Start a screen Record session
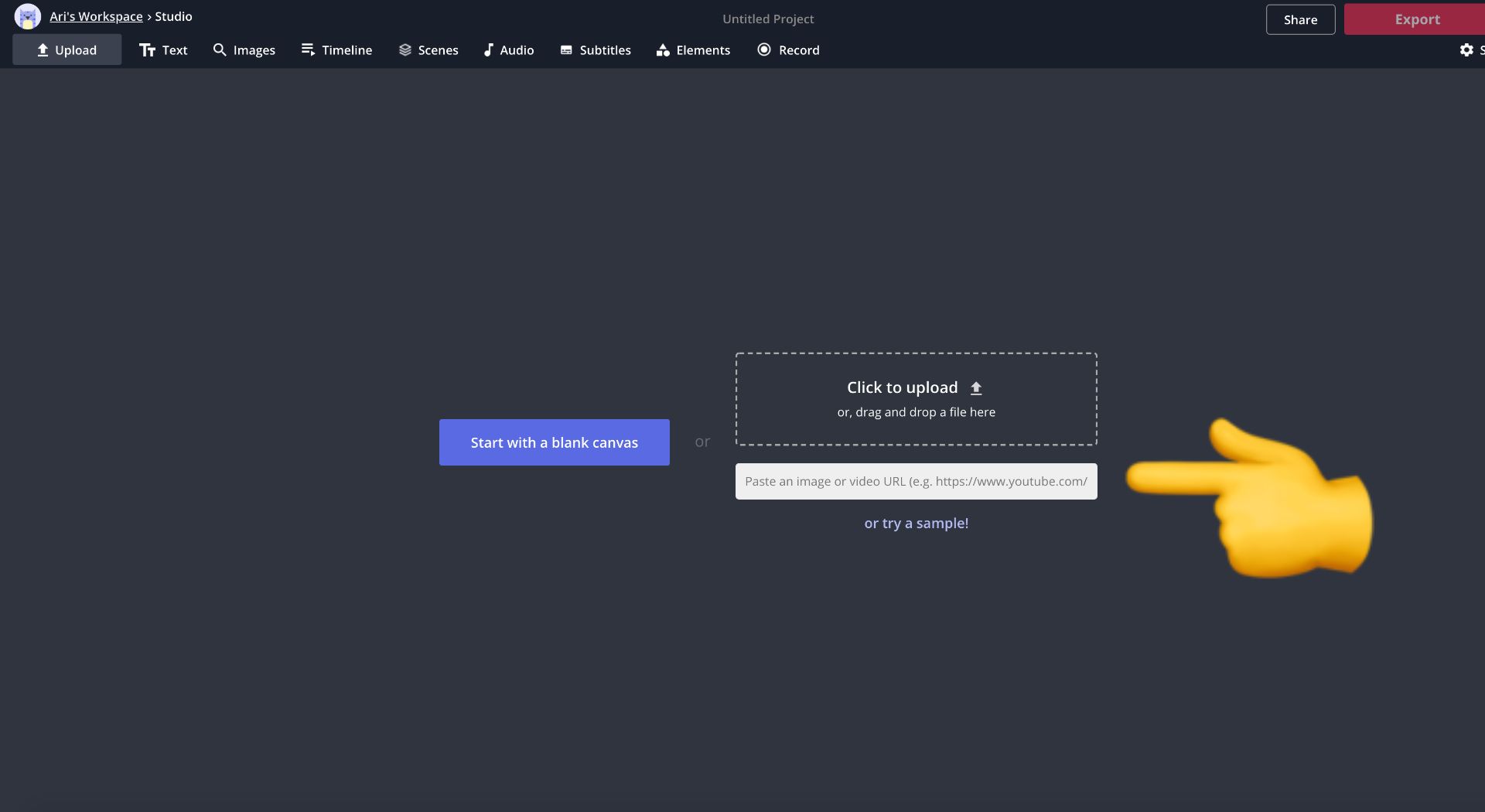This screenshot has height=812, width=1485. 787,49
